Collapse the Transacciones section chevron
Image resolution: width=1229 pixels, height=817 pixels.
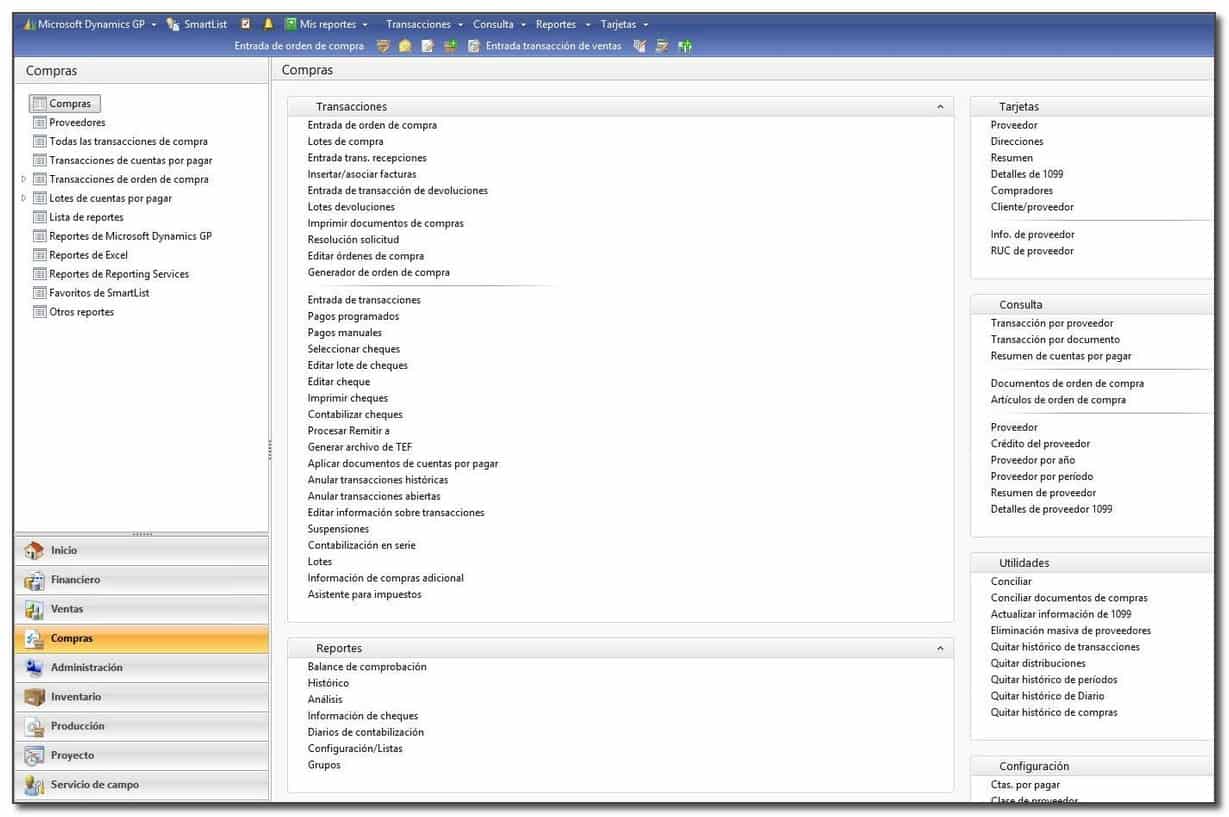click(940, 107)
